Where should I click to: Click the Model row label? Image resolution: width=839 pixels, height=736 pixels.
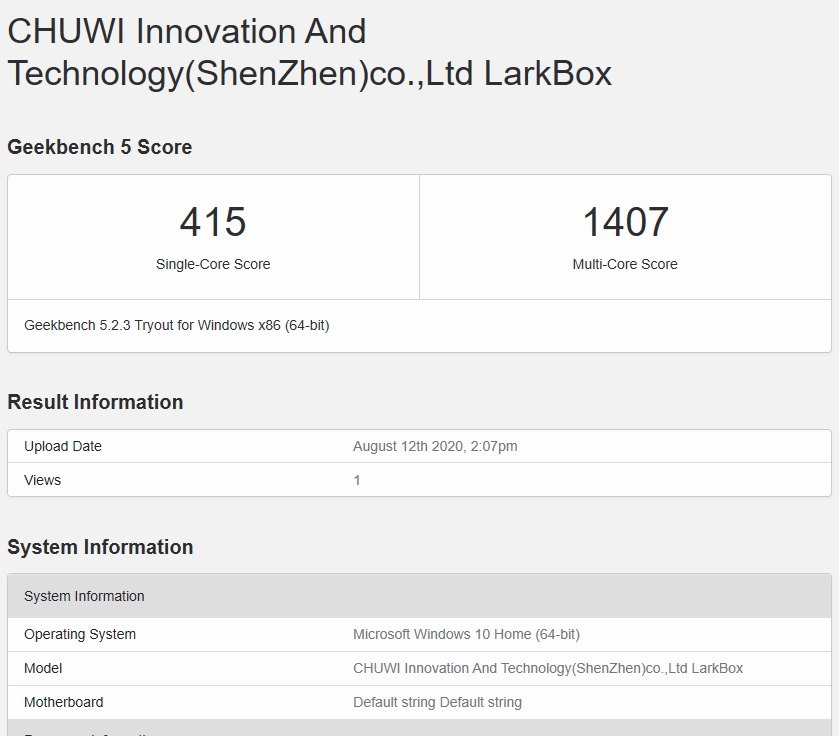coord(43,668)
